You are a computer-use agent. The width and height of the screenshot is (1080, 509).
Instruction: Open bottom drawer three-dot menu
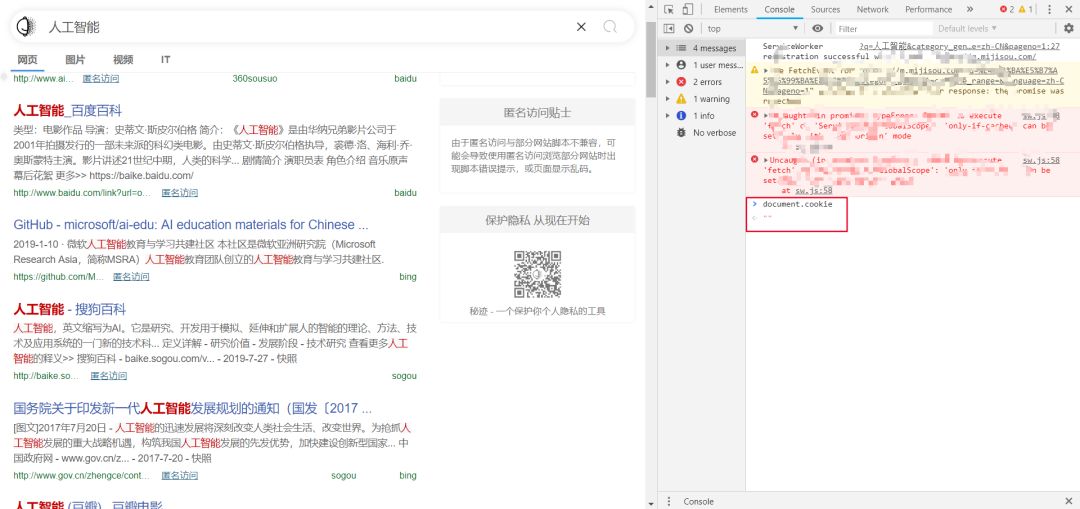tap(668, 501)
